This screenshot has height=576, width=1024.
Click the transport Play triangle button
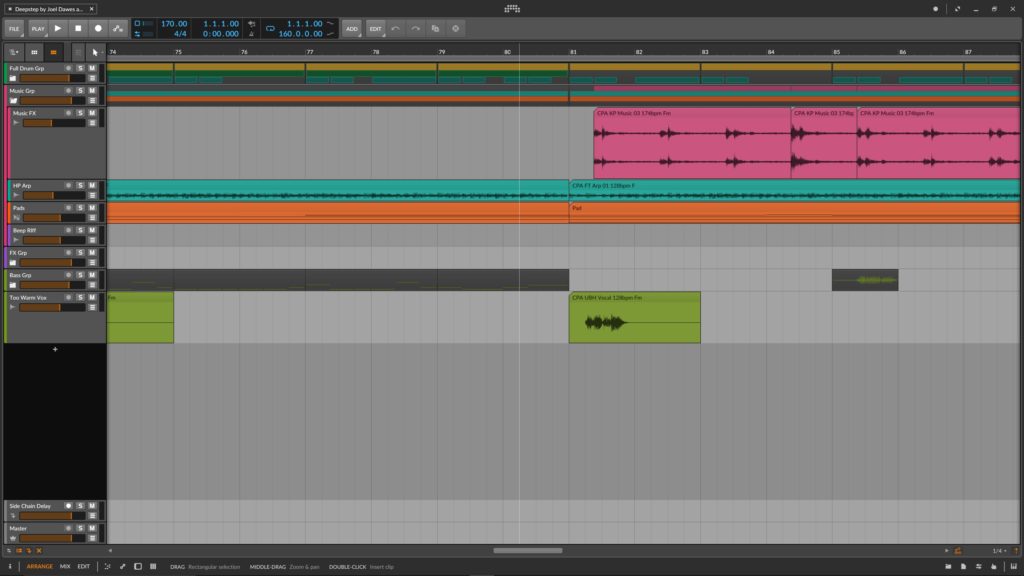pos(57,29)
